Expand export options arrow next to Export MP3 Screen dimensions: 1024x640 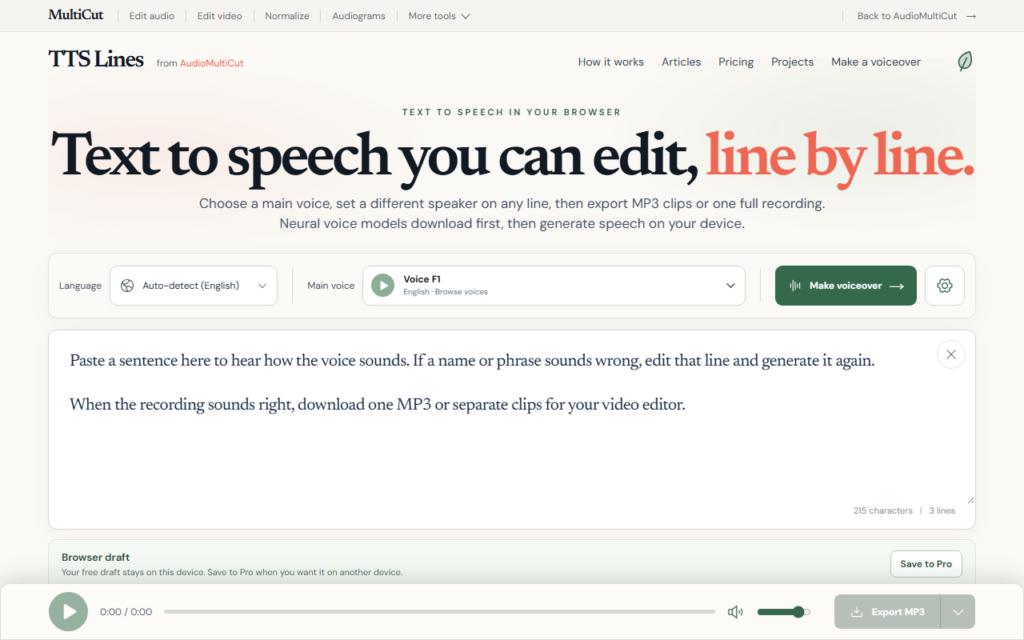pyautogui.click(x=958, y=612)
